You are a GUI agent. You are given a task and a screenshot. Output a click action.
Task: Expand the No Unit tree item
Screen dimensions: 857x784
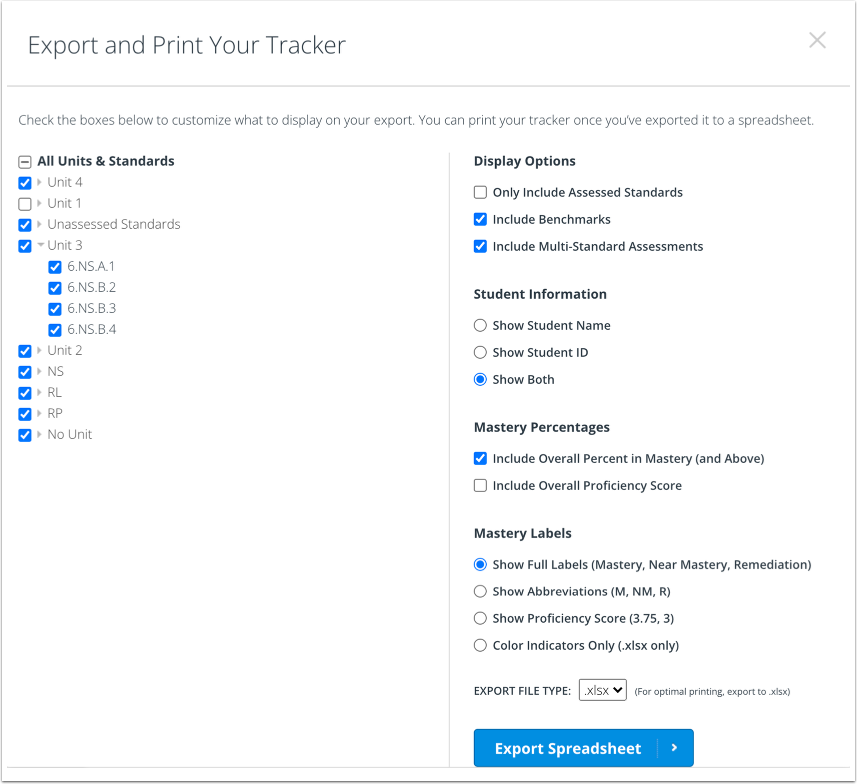coord(40,434)
